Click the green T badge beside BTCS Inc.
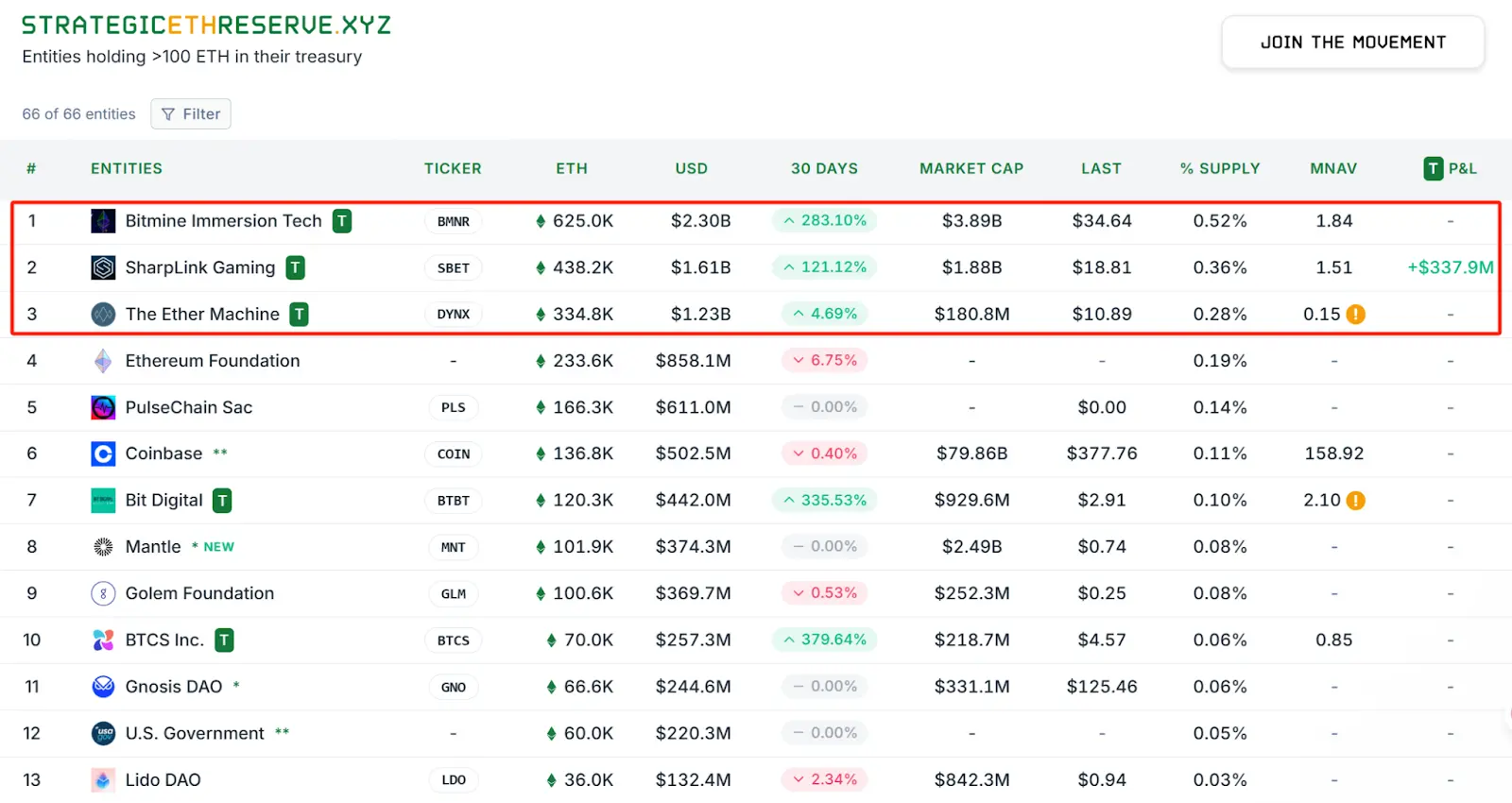The height and width of the screenshot is (803, 1512). [224, 641]
